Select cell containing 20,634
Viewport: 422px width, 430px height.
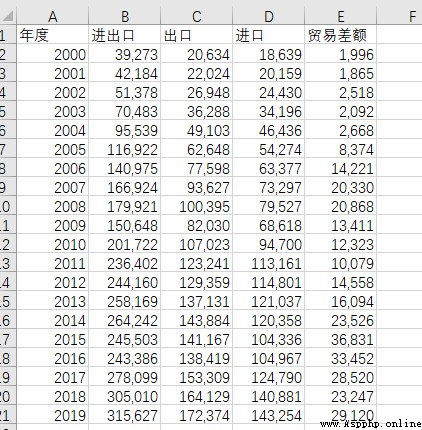pos(197,54)
